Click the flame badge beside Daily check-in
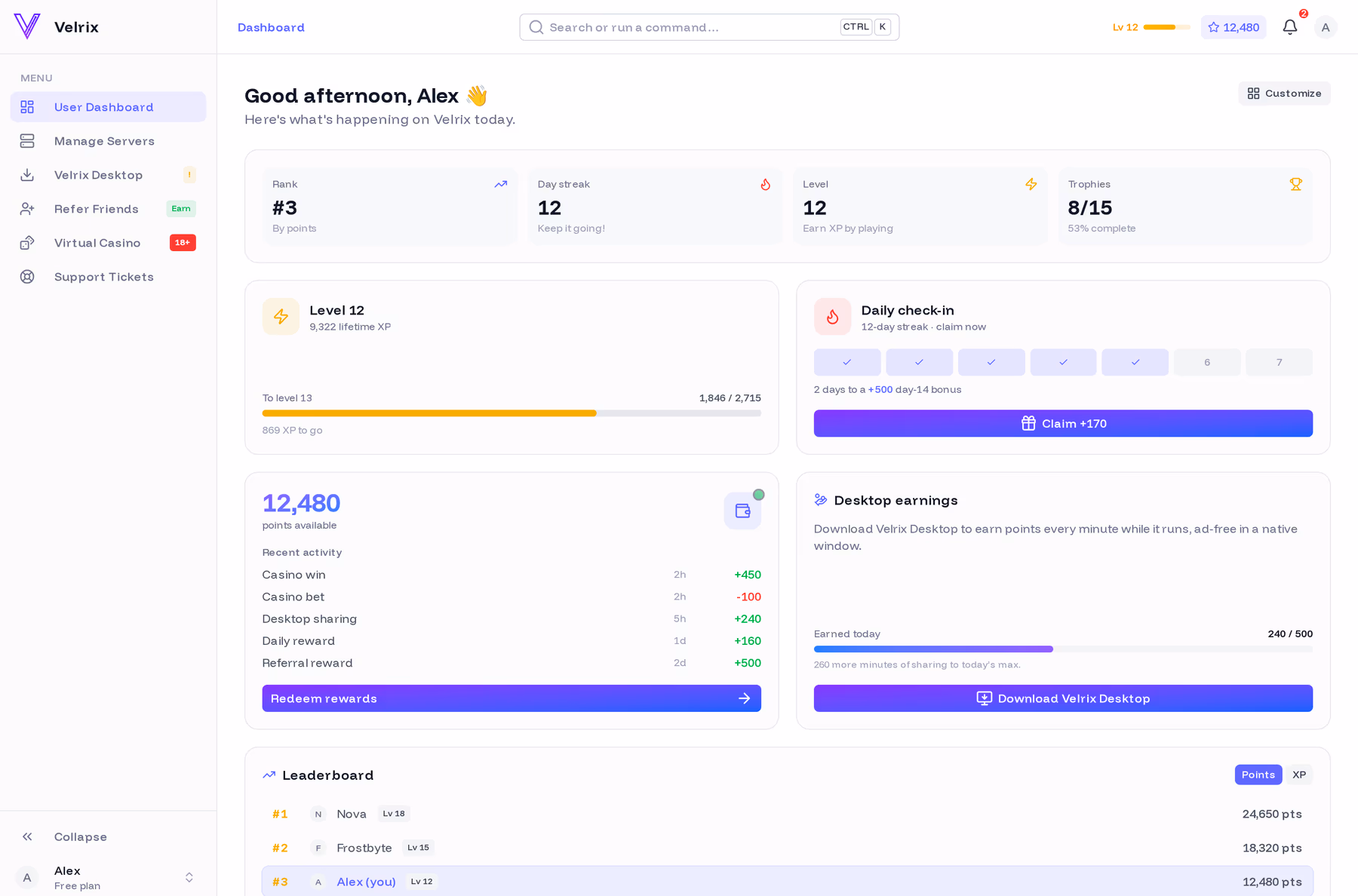 832,317
